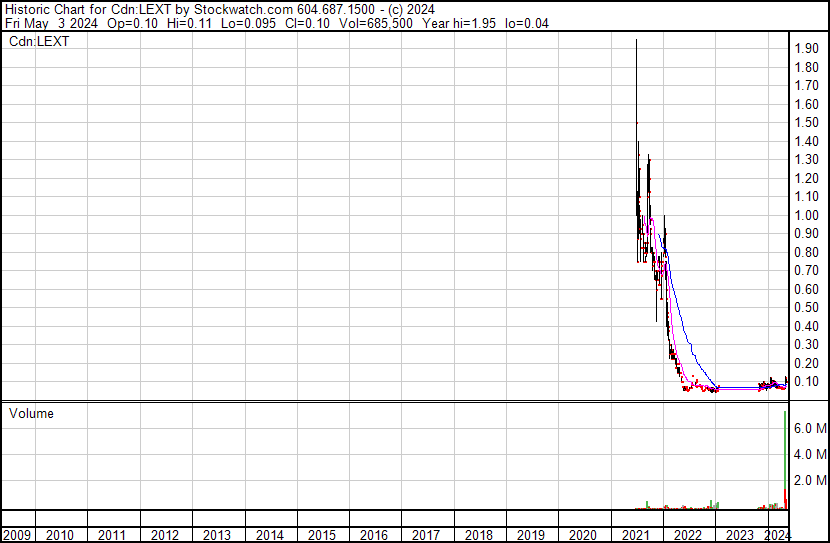Viewport: 830px width, 543px height.
Task: Click the 2018 year on the time axis
Action: 479,535
